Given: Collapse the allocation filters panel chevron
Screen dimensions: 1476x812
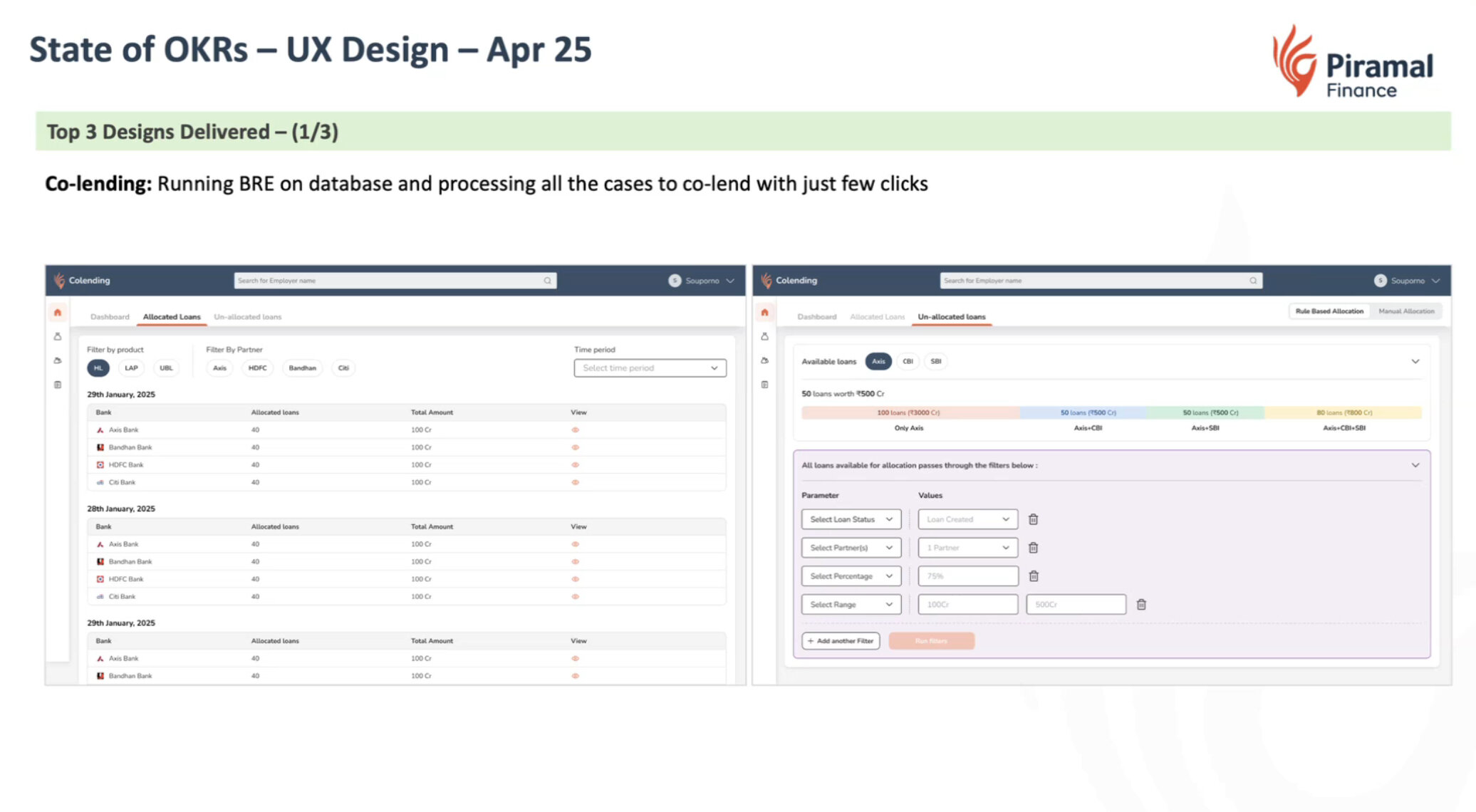Looking at the screenshot, I should tap(1415, 465).
